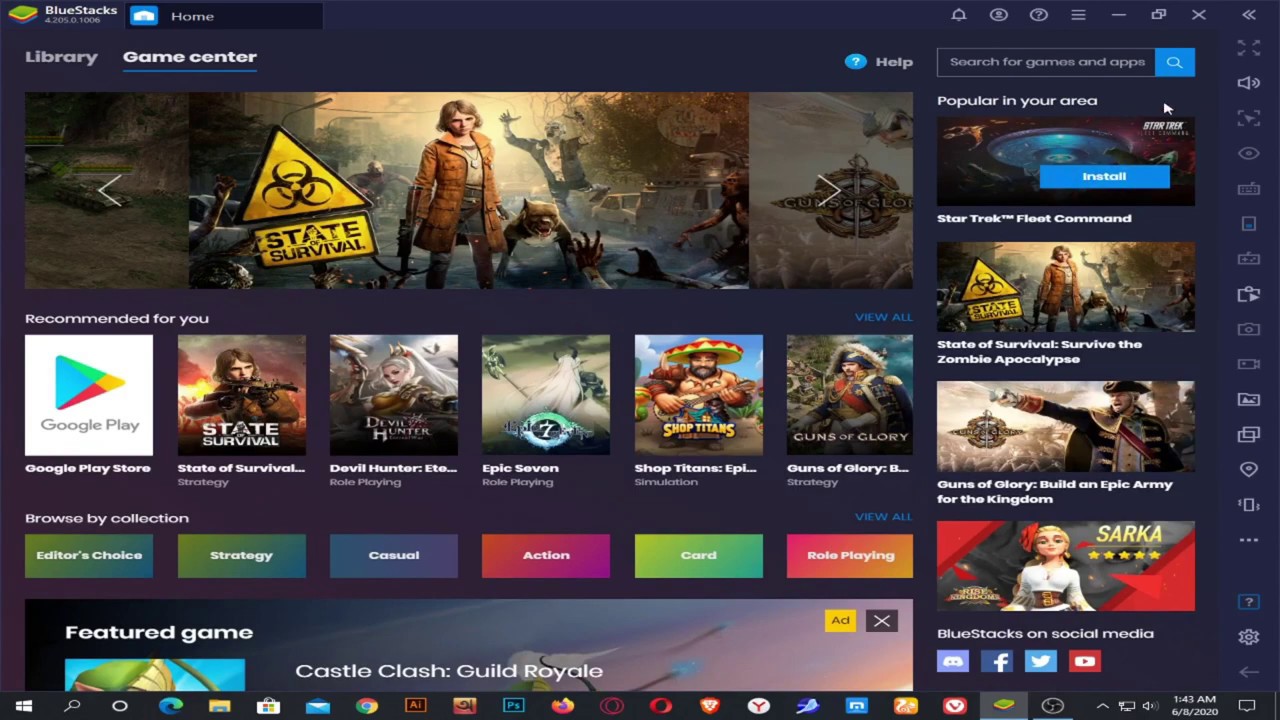Open BlueStacks Facebook page
1280x720 pixels.
click(x=997, y=661)
